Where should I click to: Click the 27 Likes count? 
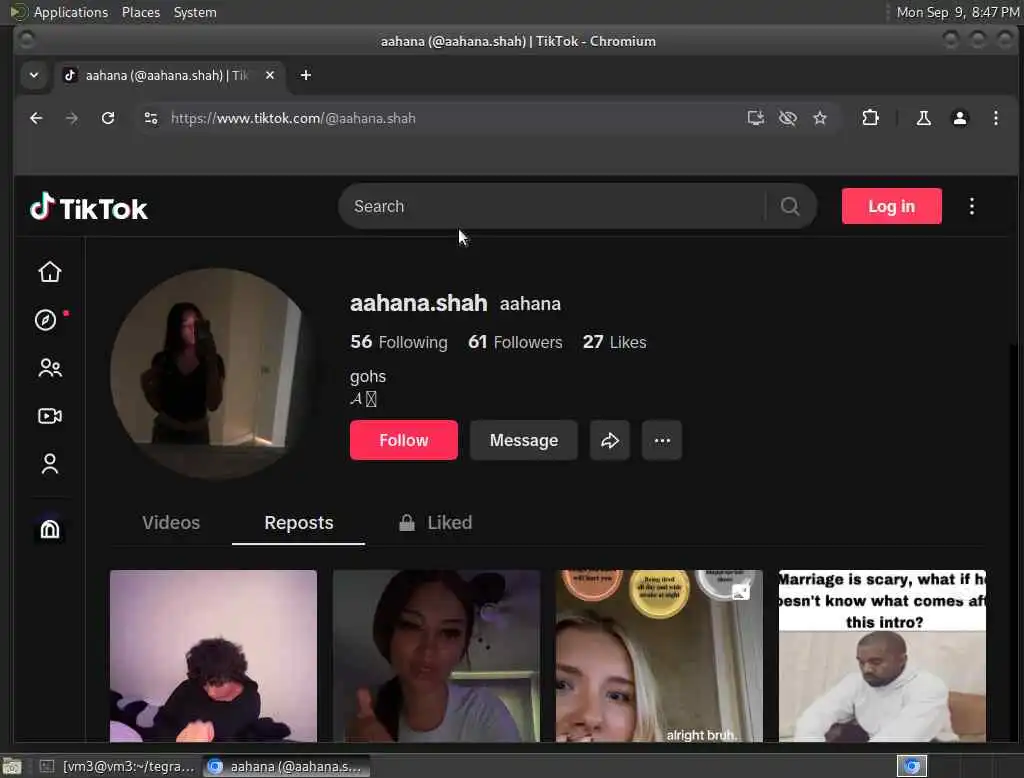615,342
